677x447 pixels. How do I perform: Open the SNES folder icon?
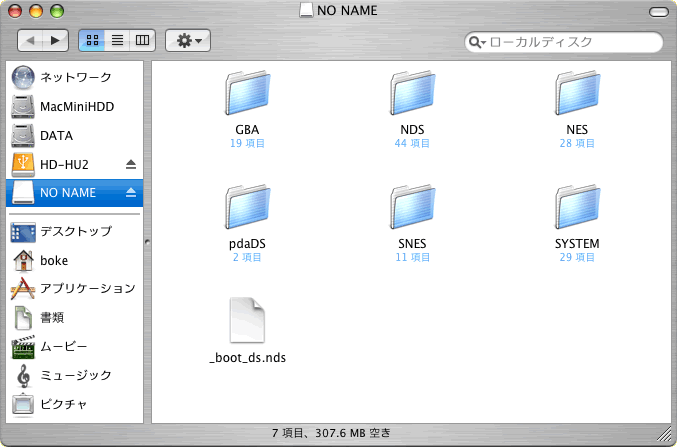412,207
